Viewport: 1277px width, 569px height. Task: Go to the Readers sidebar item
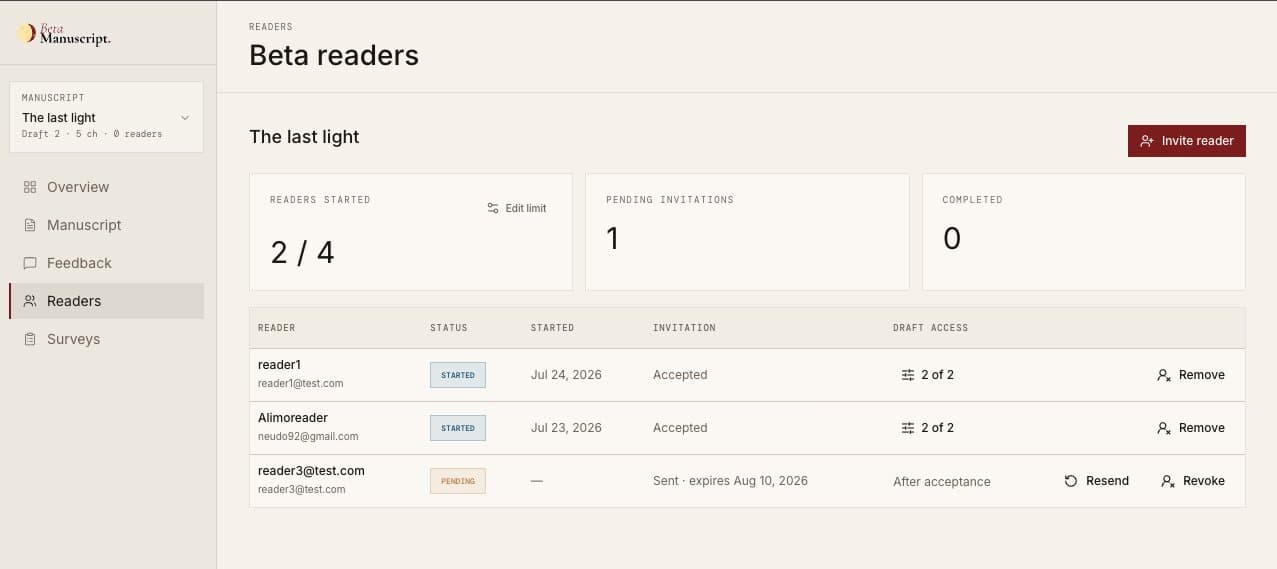click(106, 301)
